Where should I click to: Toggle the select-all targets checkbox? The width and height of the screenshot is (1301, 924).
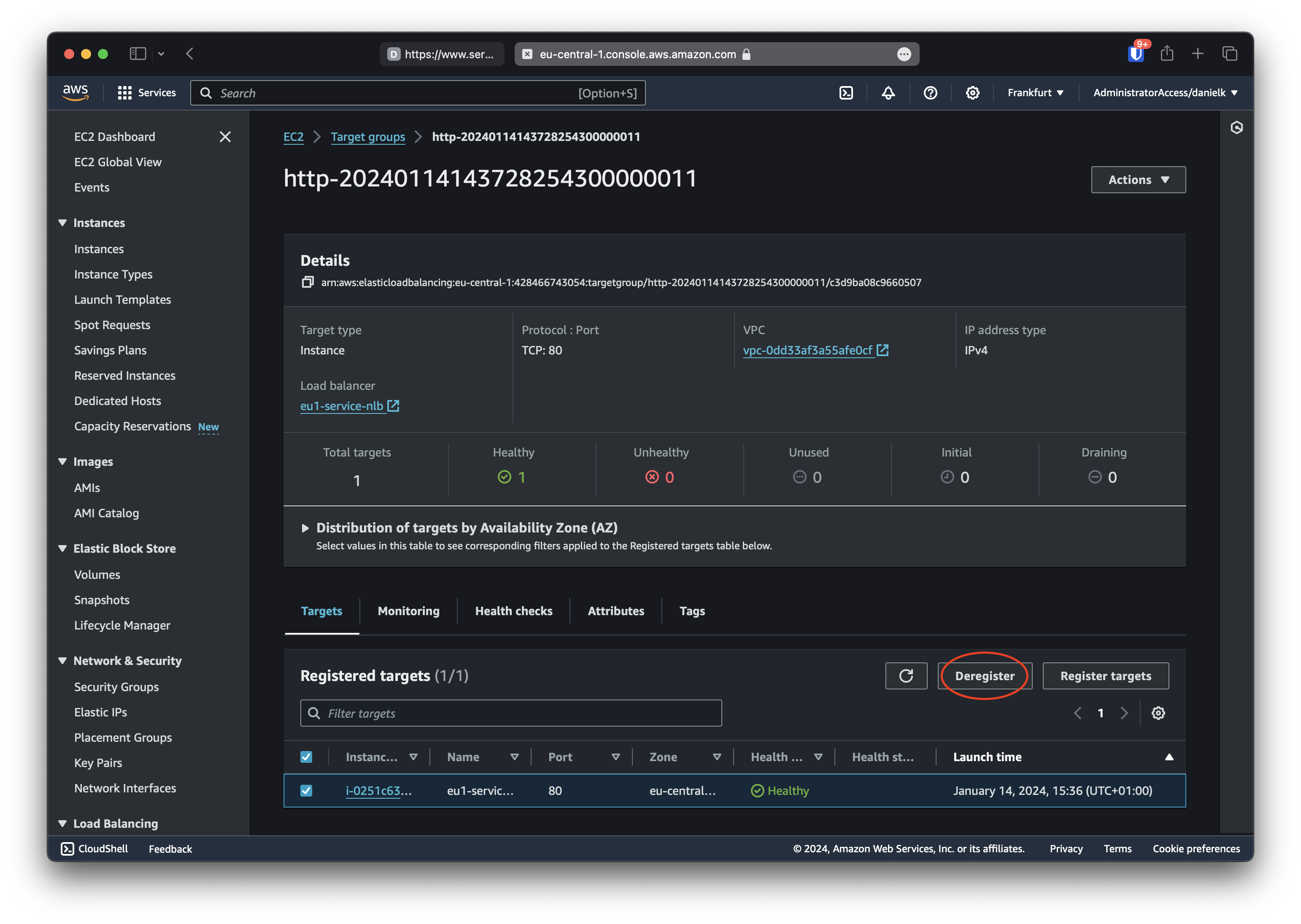click(307, 757)
